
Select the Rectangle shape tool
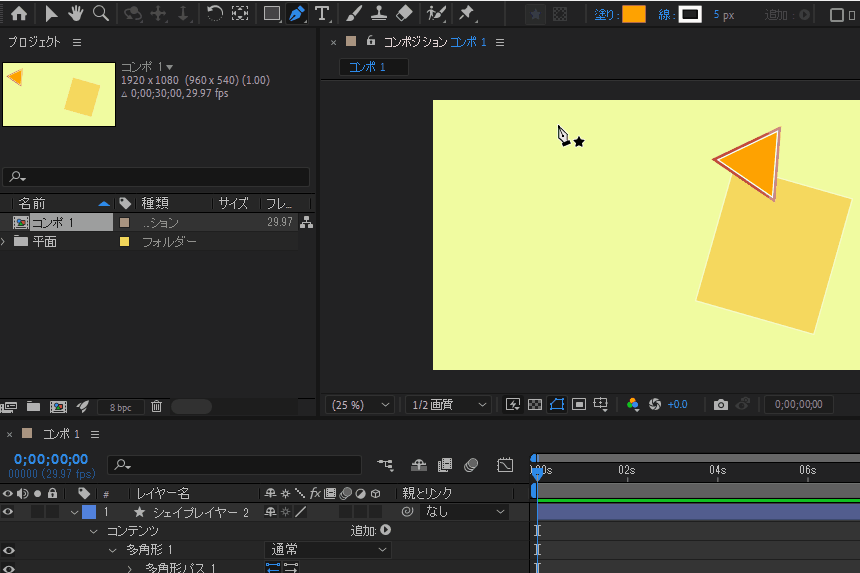271,14
